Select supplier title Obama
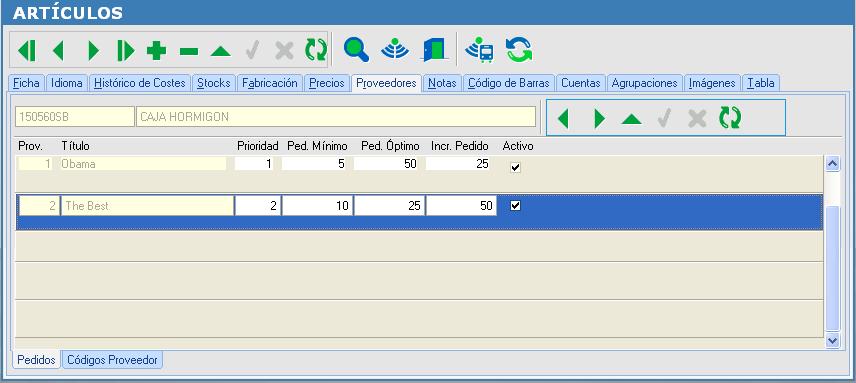The width and height of the screenshot is (856, 383). click(x=144, y=164)
